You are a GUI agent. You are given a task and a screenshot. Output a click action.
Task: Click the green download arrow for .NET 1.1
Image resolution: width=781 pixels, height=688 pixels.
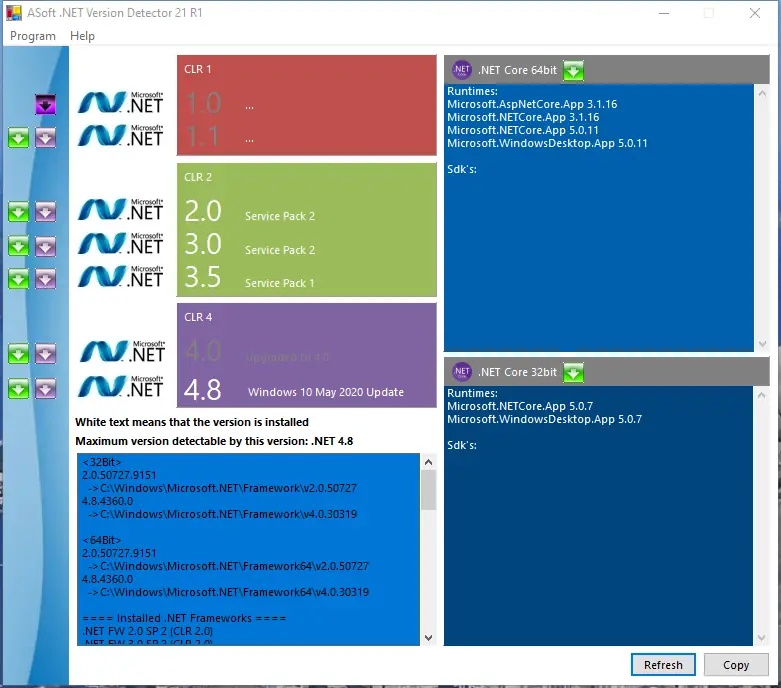coord(18,138)
